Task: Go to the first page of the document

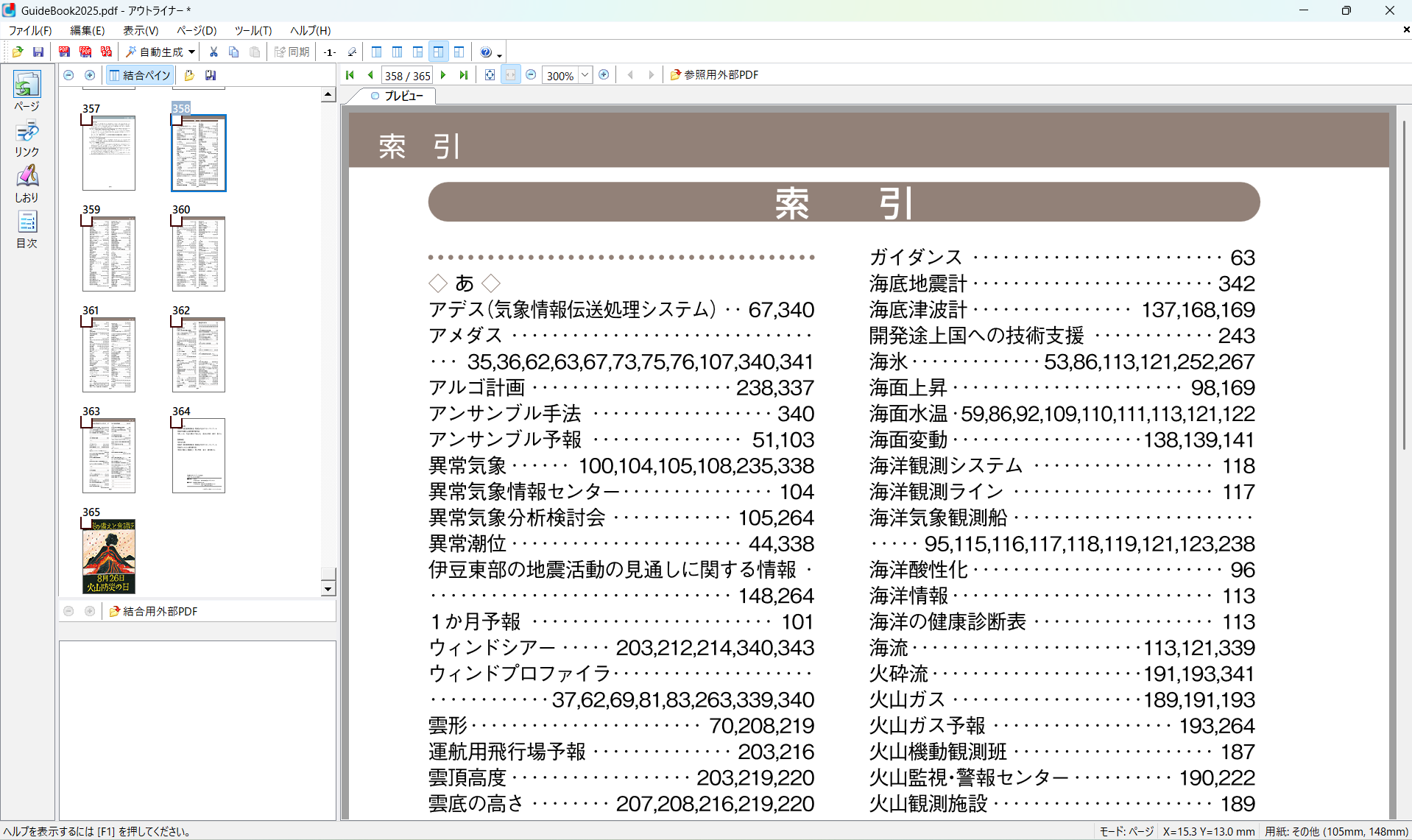Action: pos(350,75)
